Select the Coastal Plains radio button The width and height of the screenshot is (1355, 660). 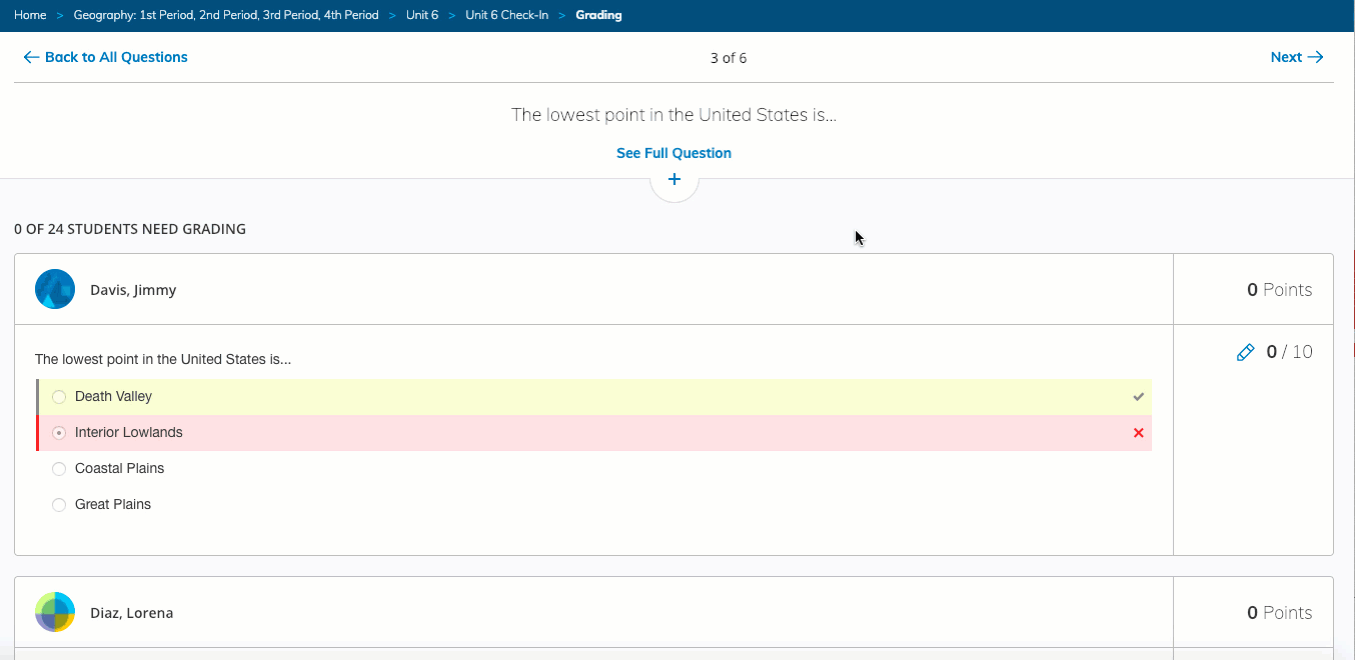(59, 469)
